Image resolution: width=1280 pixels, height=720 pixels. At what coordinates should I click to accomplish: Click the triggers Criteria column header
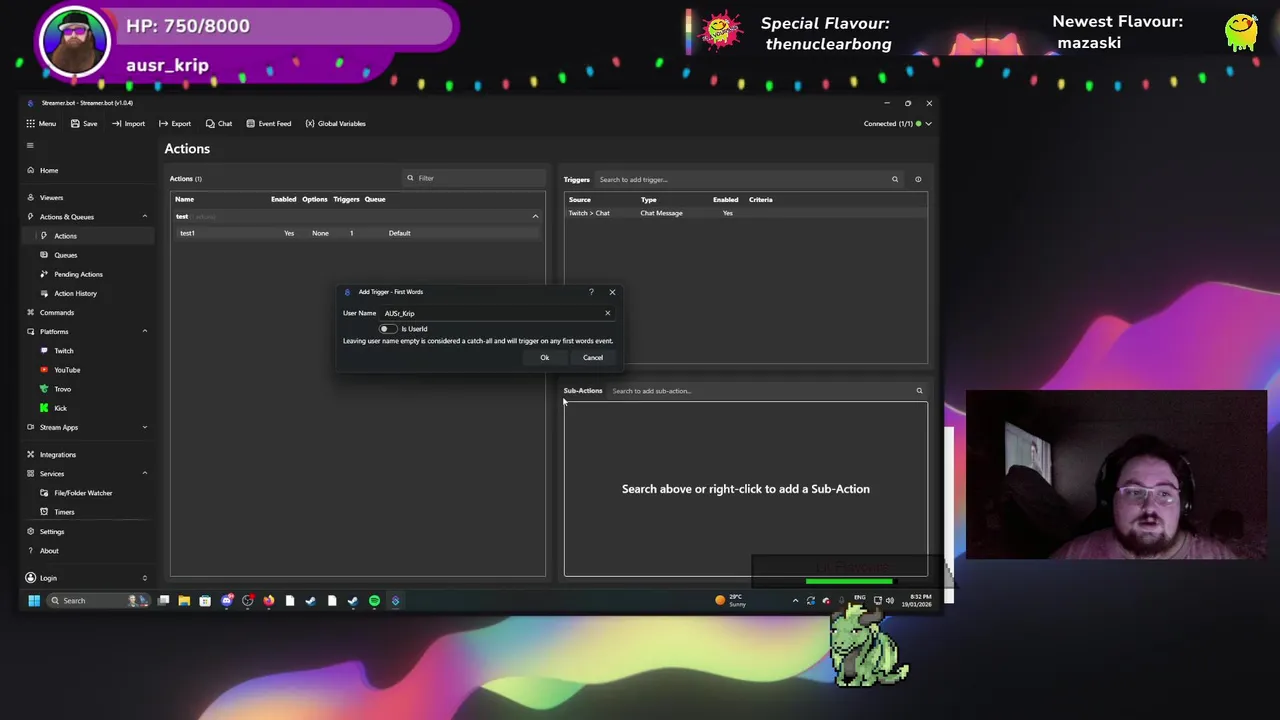(760, 200)
